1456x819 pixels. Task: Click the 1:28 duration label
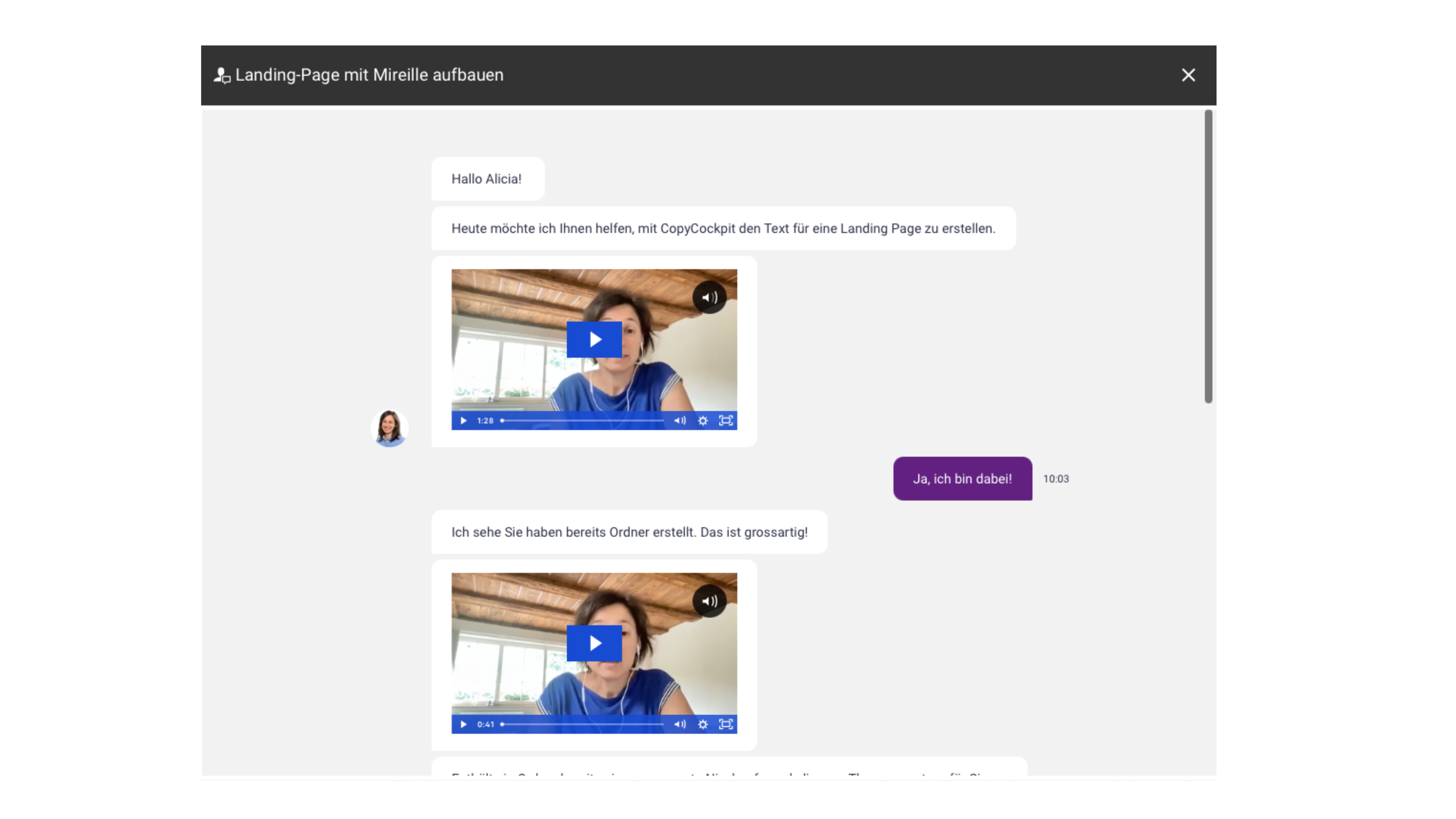click(485, 420)
